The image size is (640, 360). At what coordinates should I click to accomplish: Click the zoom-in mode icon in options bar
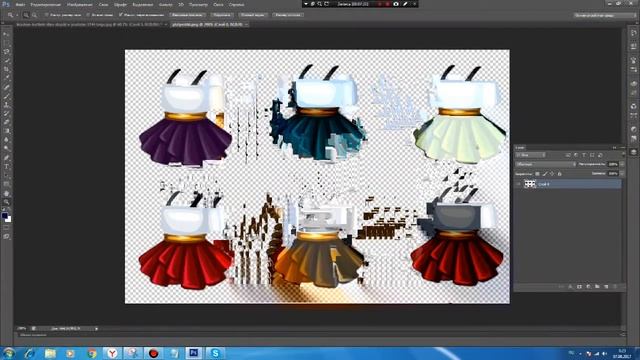point(26,15)
